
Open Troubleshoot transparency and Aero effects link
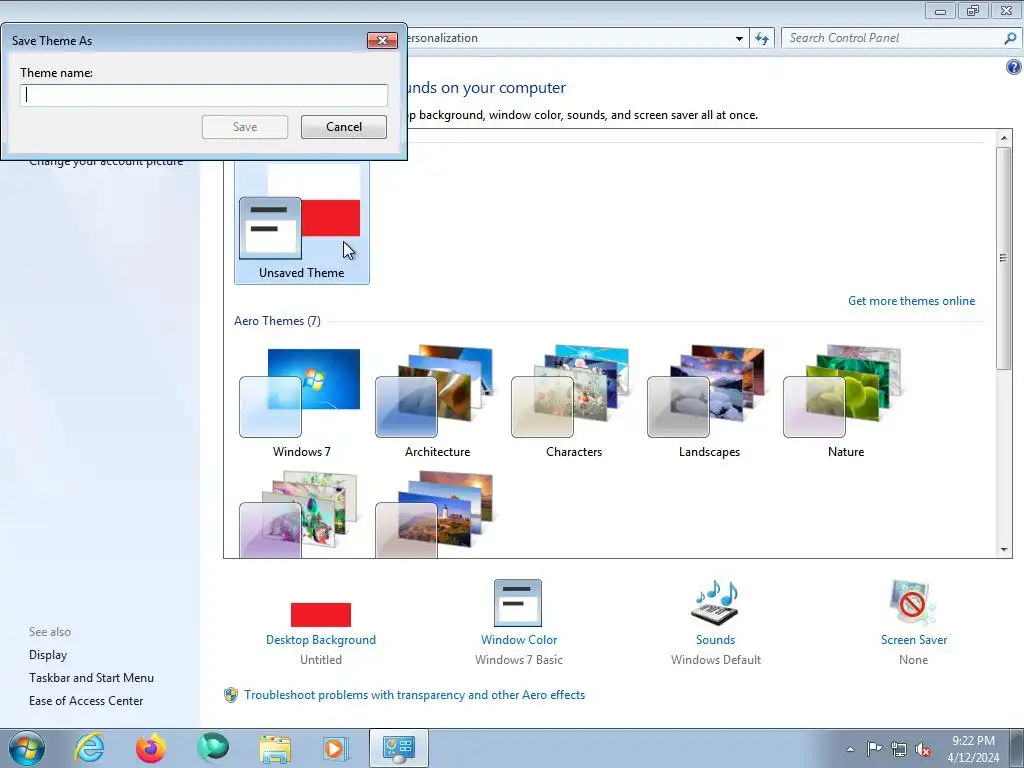pyautogui.click(x=415, y=695)
